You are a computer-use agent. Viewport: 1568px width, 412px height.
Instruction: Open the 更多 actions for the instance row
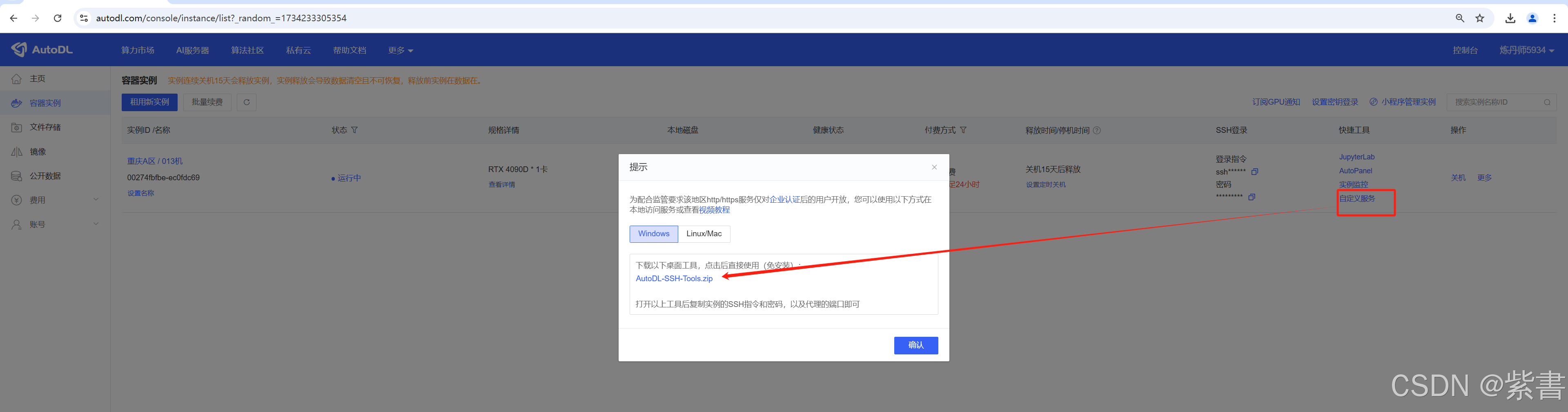pos(1484,178)
